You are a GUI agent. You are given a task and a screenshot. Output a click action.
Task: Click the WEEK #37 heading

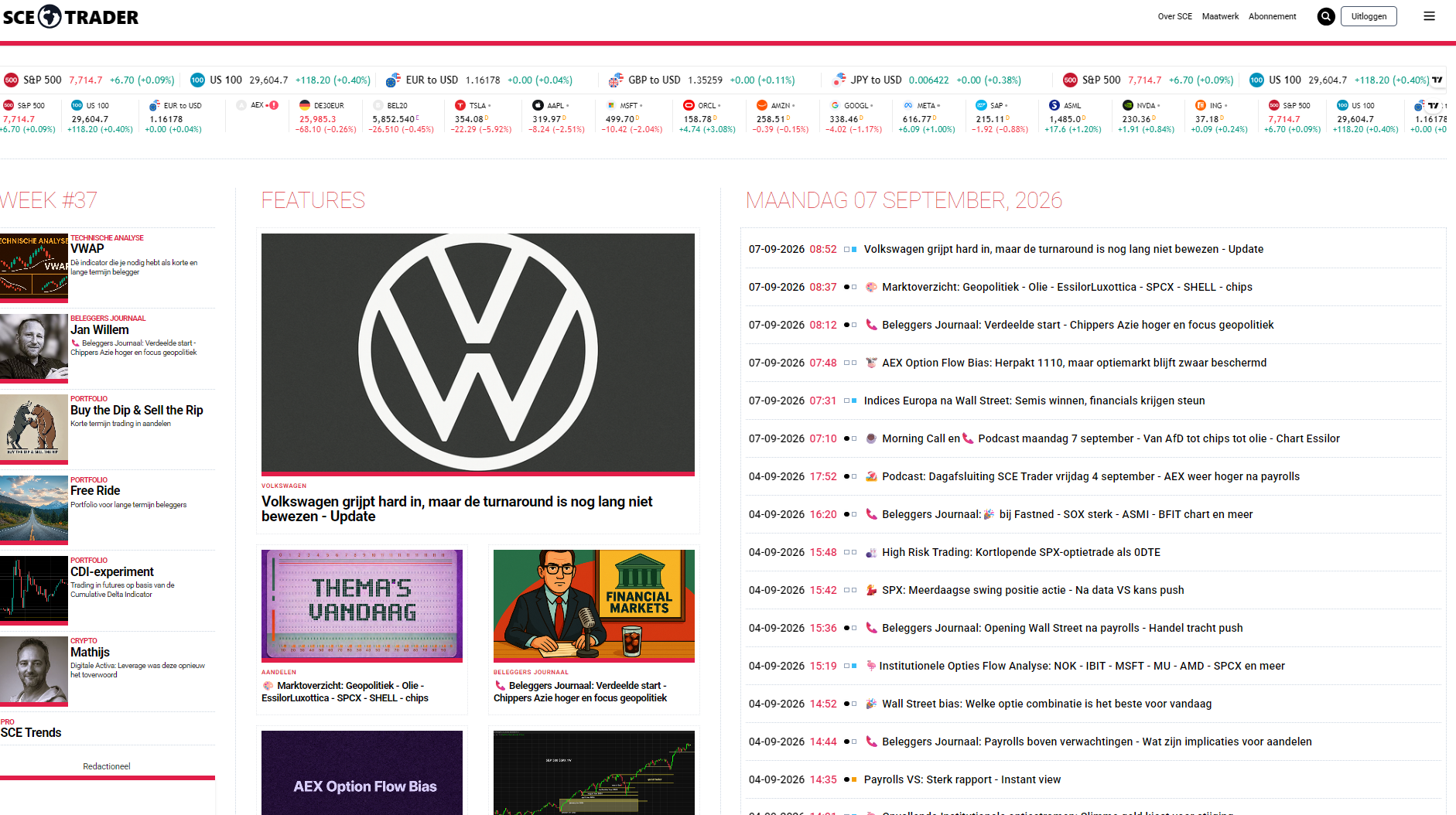tap(49, 200)
